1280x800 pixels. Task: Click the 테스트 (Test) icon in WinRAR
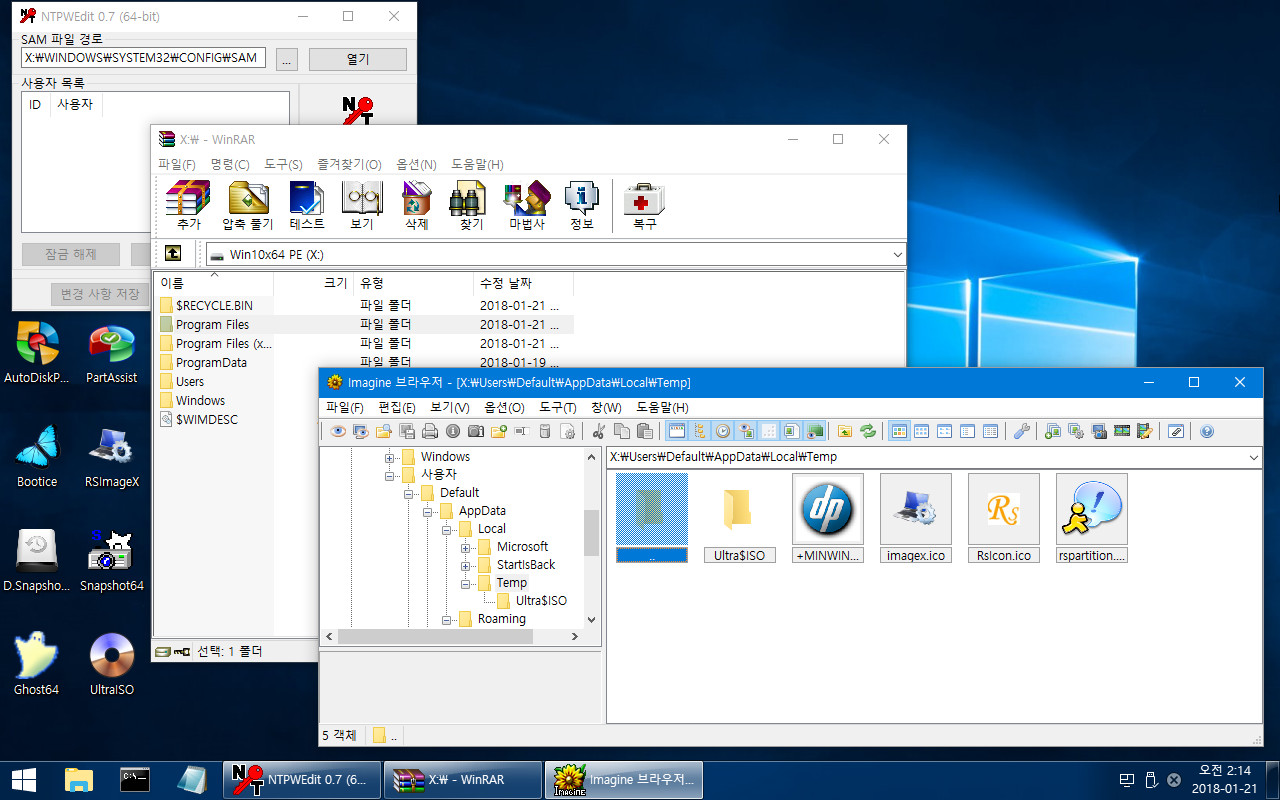tap(306, 205)
